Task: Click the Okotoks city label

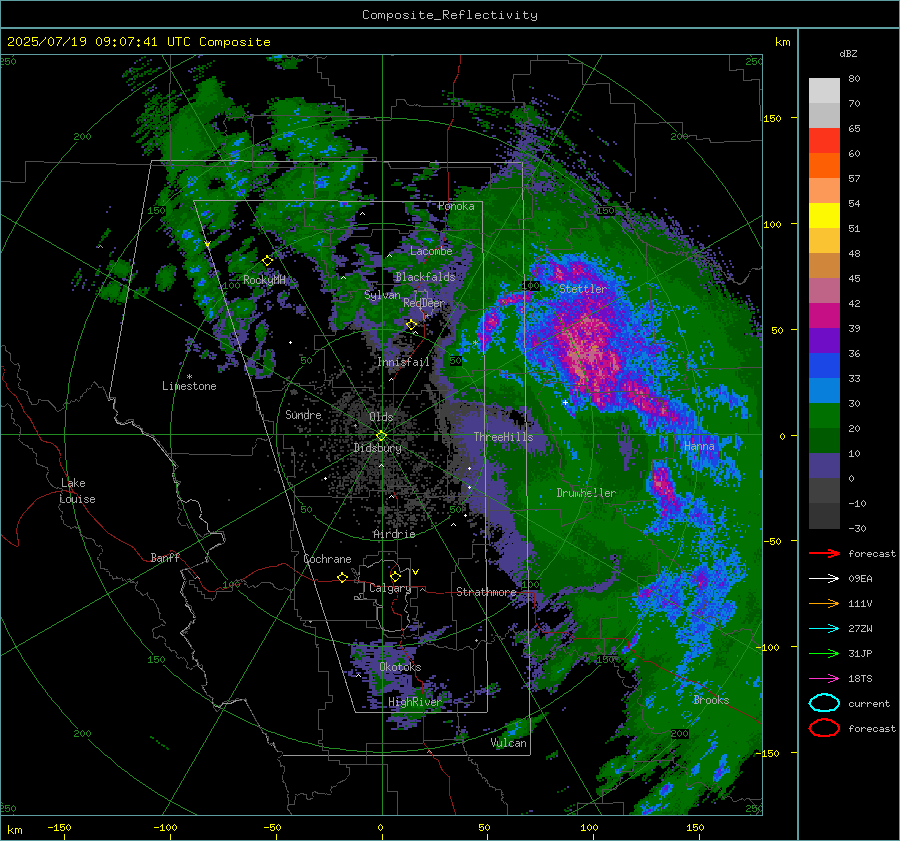Action: [400, 667]
